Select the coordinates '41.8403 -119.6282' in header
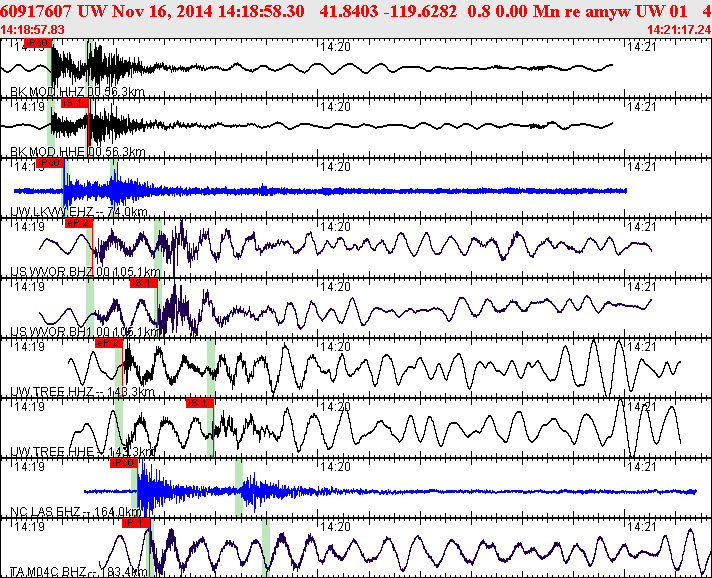The height and width of the screenshot is (578, 712). (x=388, y=11)
